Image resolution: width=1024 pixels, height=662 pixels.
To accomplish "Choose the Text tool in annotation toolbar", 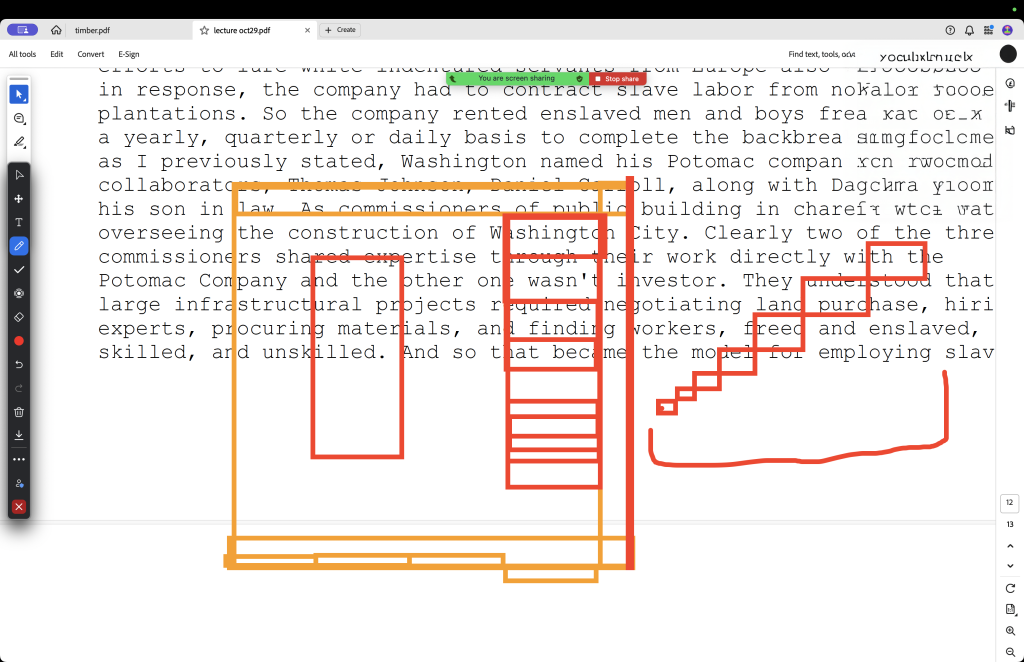I will (x=19, y=222).
